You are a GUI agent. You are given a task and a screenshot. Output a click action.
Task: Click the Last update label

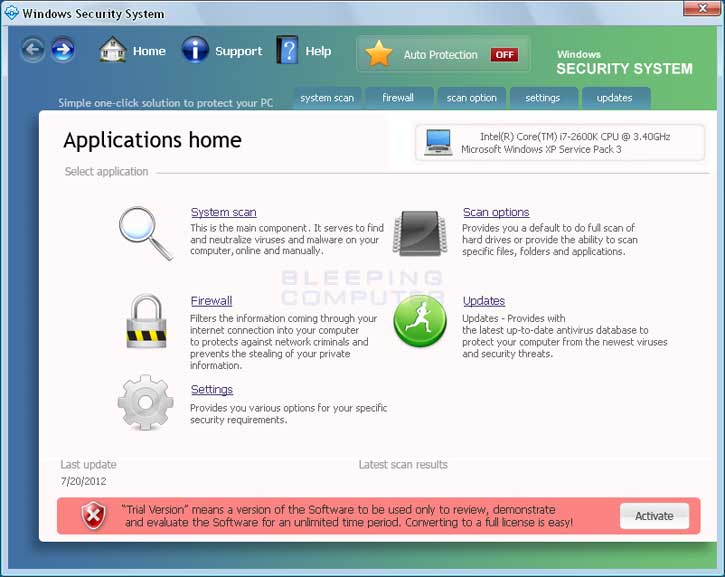point(88,465)
